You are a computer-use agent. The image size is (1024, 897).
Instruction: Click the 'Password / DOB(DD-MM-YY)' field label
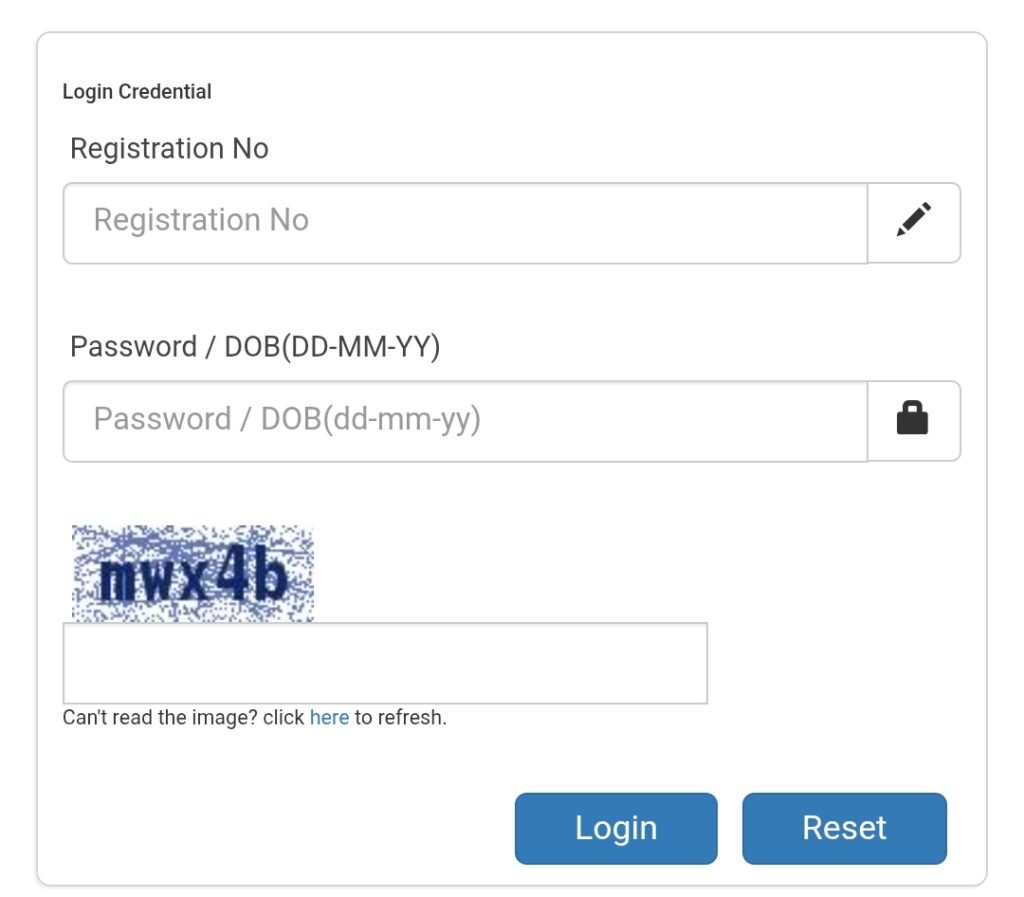(255, 347)
